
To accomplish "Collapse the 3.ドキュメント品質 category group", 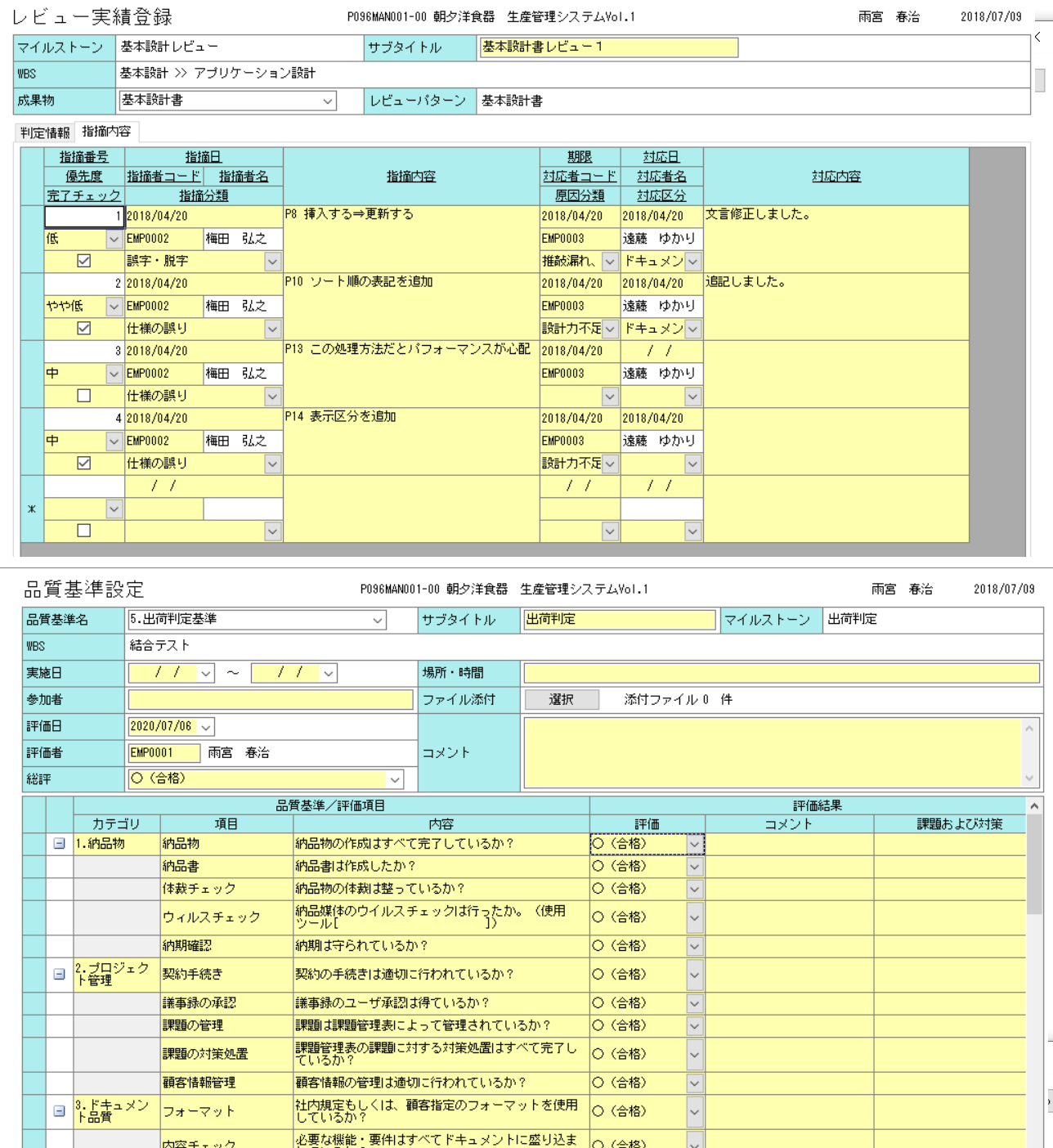I will (x=60, y=1111).
